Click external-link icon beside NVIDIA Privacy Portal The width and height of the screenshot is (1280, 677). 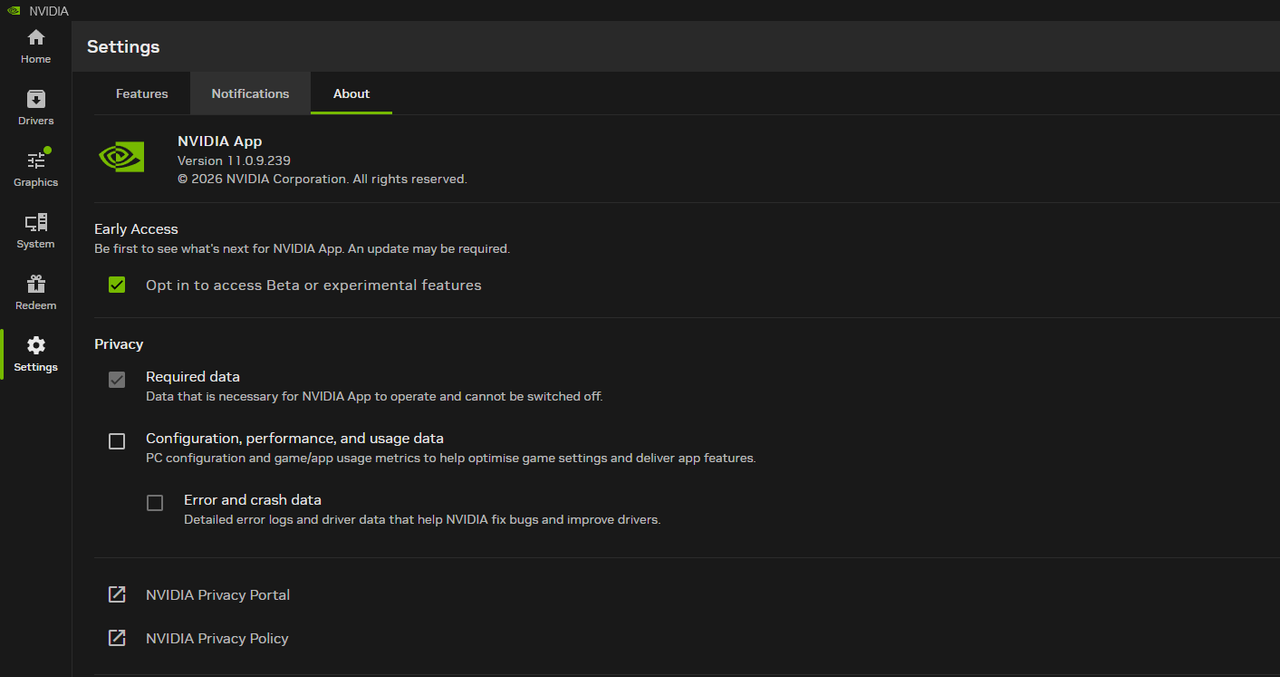click(117, 595)
